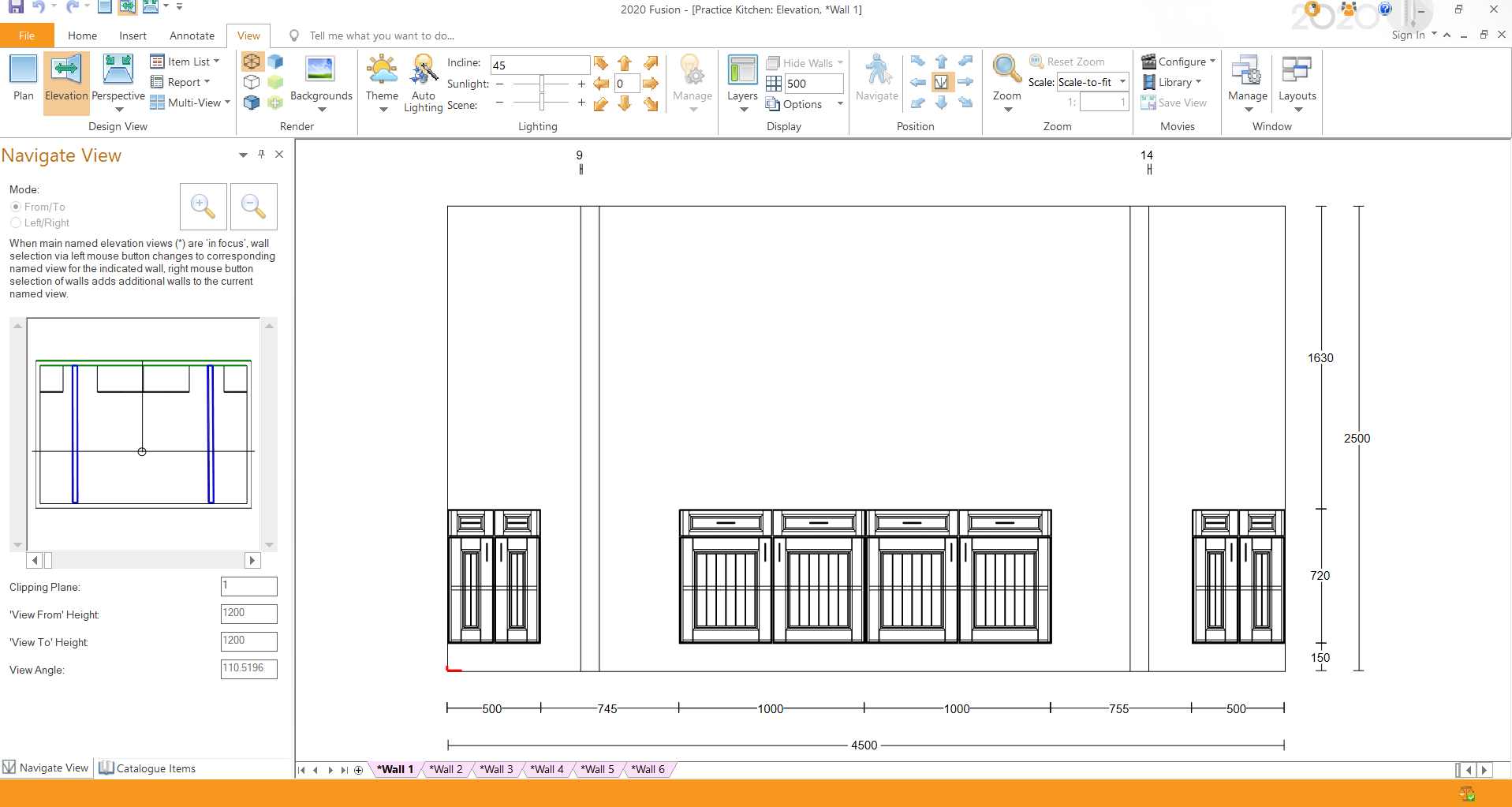
Task: Expand the movie Library dropdown
Action: click(1199, 82)
